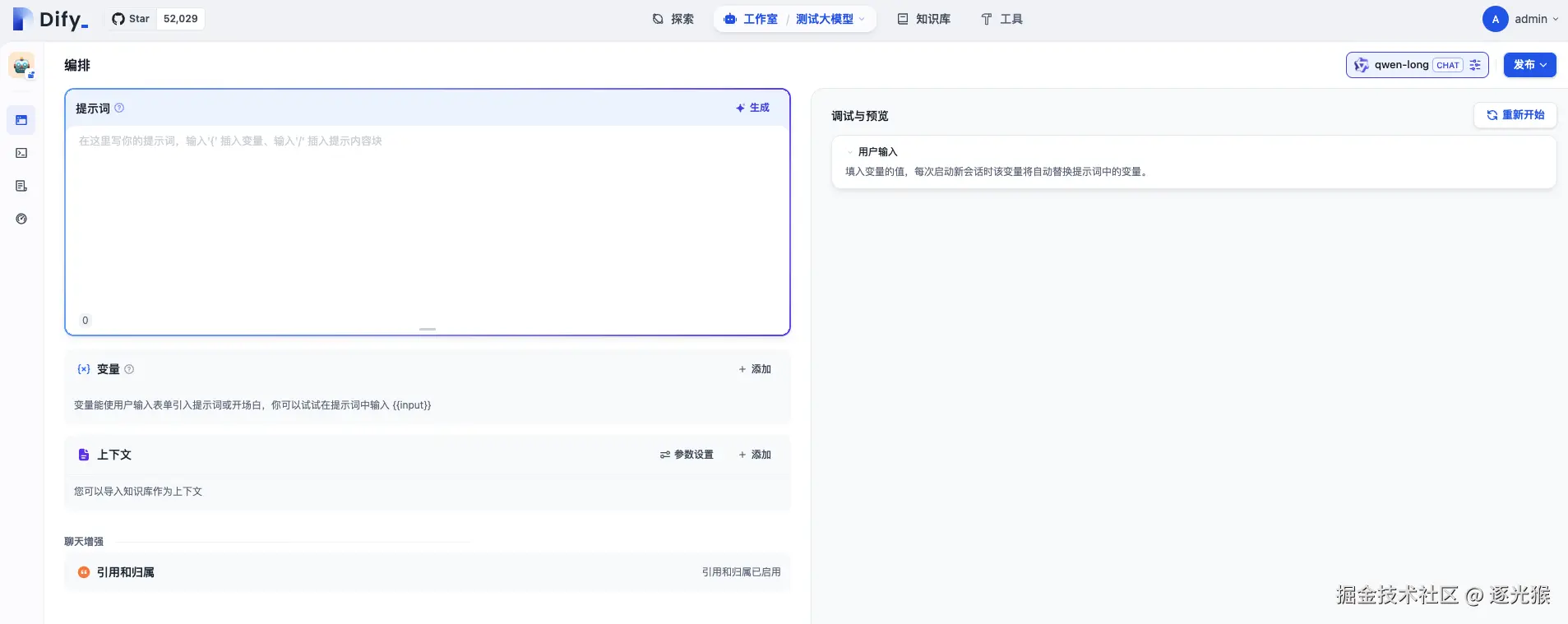Click the prompt character count 0
The height and width of the screenshot is (624, 1568).
[x=86, y=321]
